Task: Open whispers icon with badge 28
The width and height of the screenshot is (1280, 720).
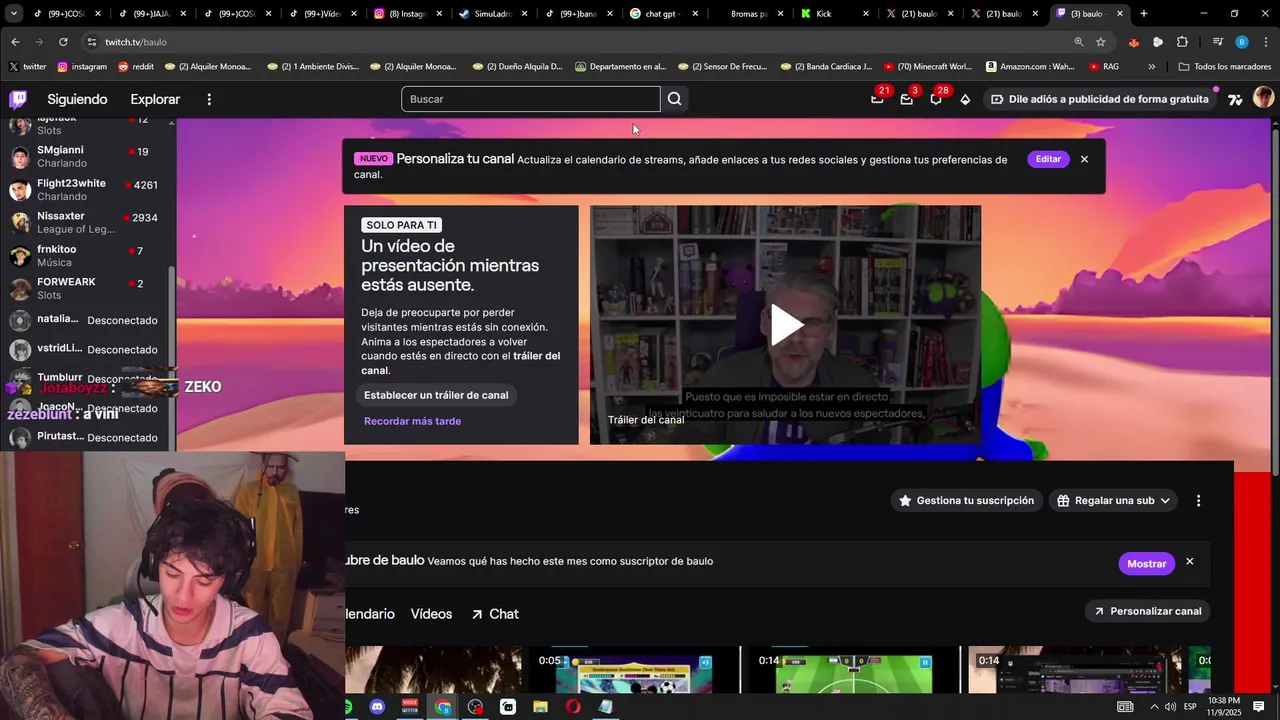Action: point(936,99)
